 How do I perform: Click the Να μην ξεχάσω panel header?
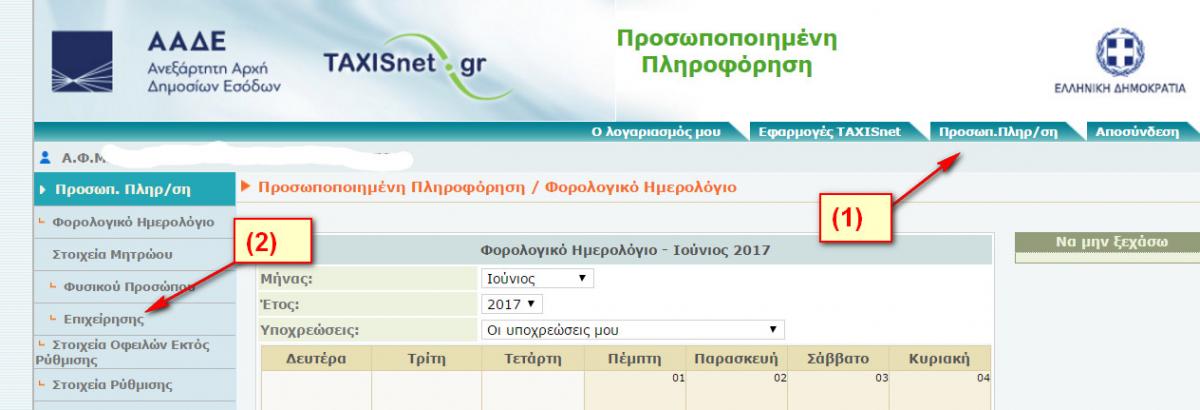point(1107,243)
